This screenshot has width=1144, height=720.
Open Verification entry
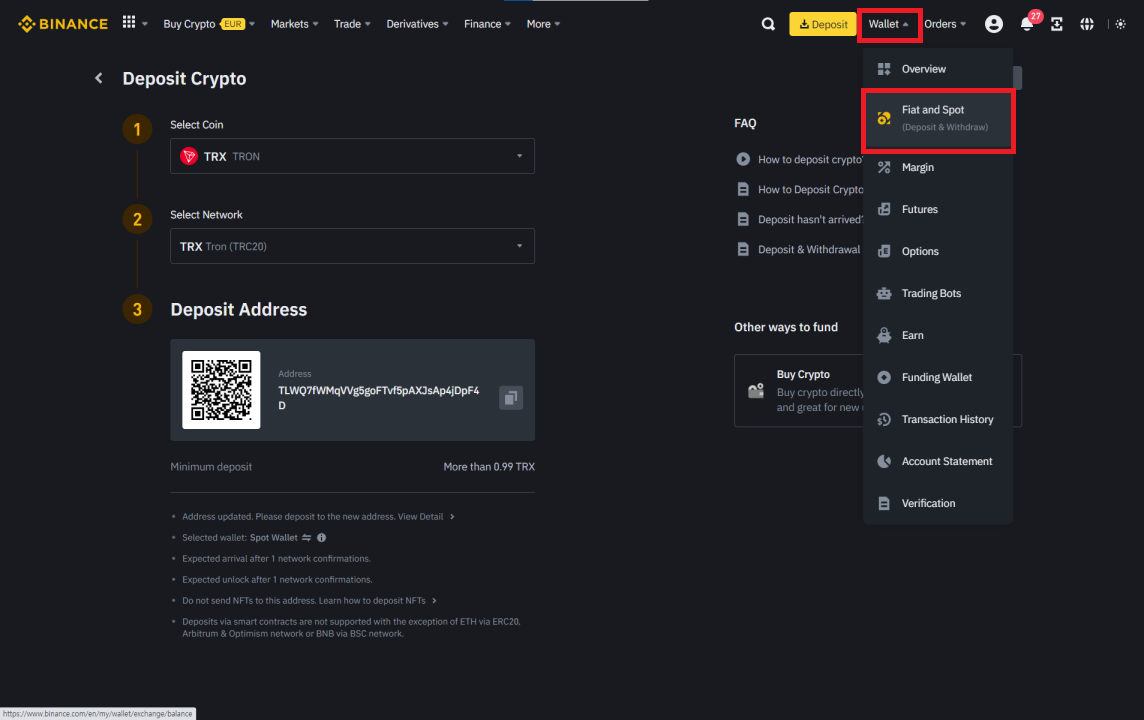(x=938, y=503)
